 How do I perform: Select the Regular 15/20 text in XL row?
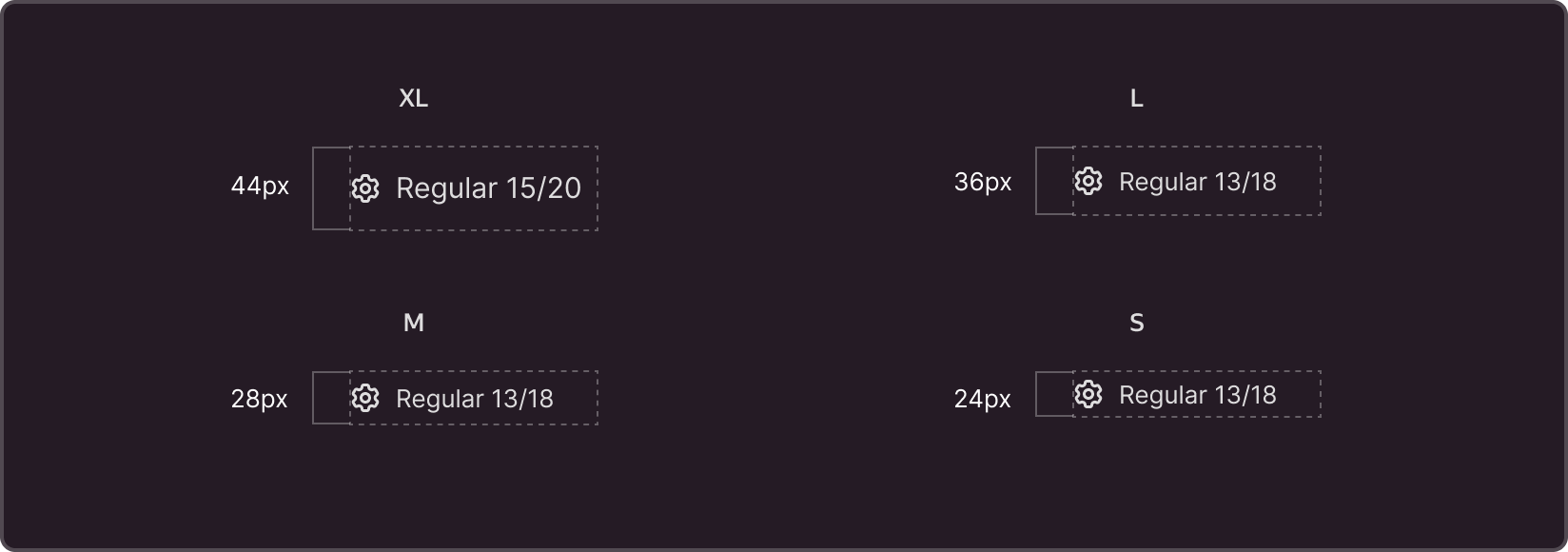pos(488,188)
